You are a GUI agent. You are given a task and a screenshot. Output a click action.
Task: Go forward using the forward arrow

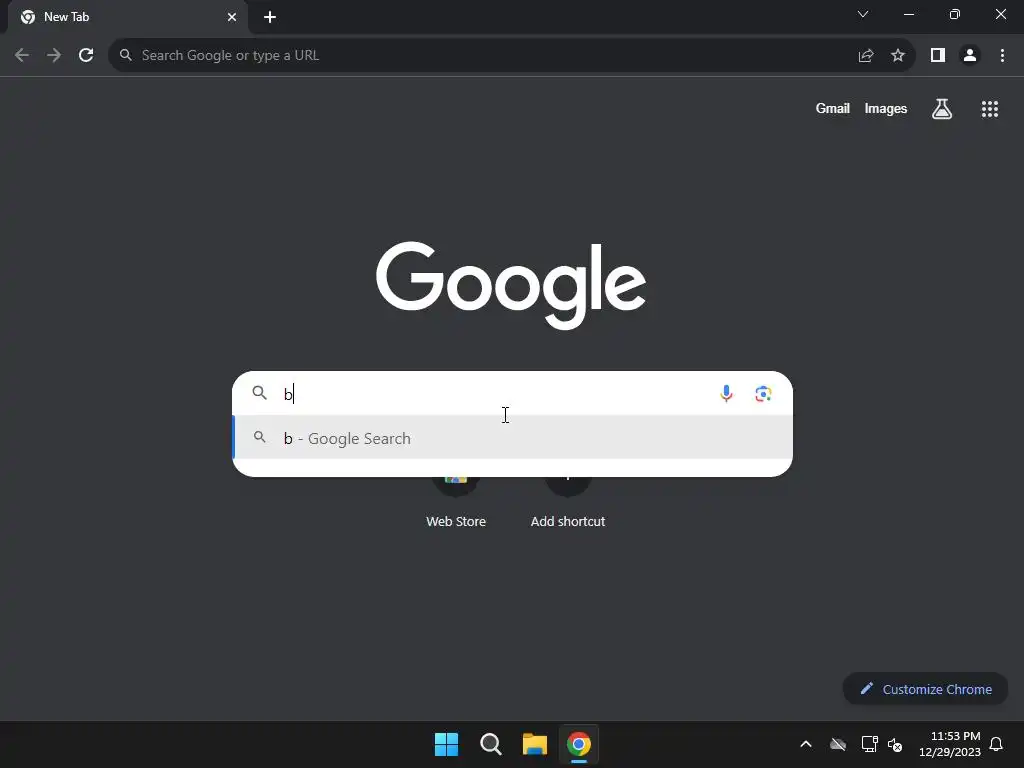54,56
